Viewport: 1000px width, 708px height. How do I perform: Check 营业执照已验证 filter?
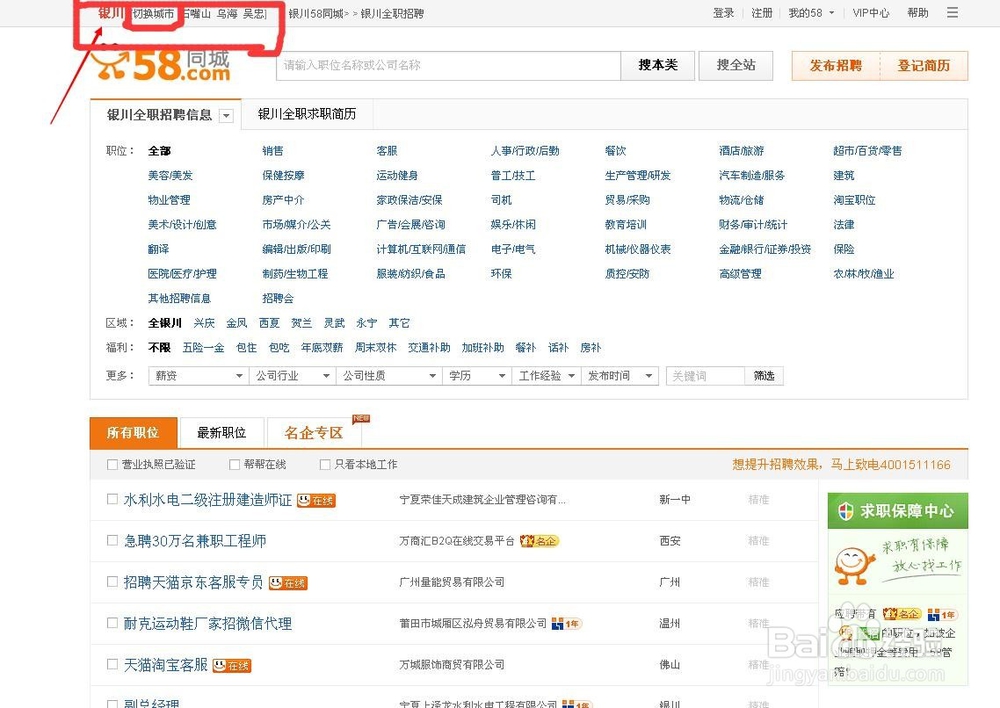[113, 464]
